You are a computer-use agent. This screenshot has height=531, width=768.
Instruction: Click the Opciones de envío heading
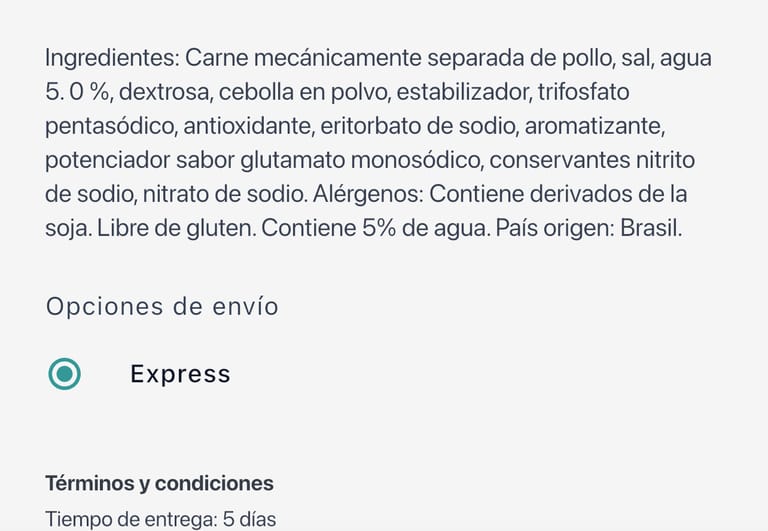[162, 306]
